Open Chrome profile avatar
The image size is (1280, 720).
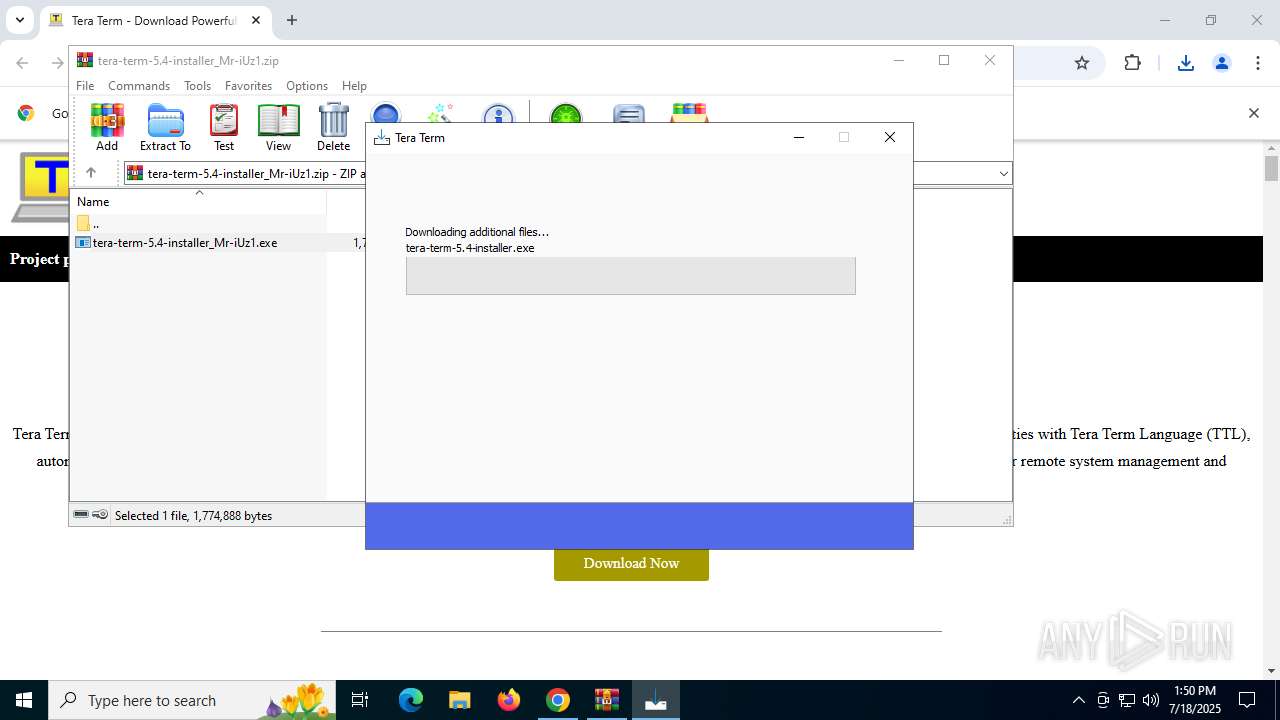pos(1221,63)
